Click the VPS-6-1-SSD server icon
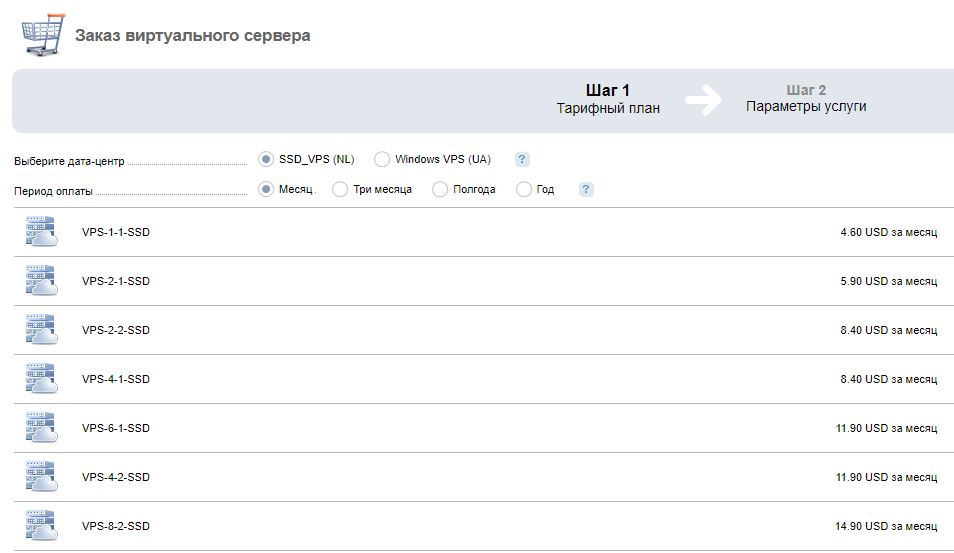Screen dimensions: 954x553 point(41,427)
